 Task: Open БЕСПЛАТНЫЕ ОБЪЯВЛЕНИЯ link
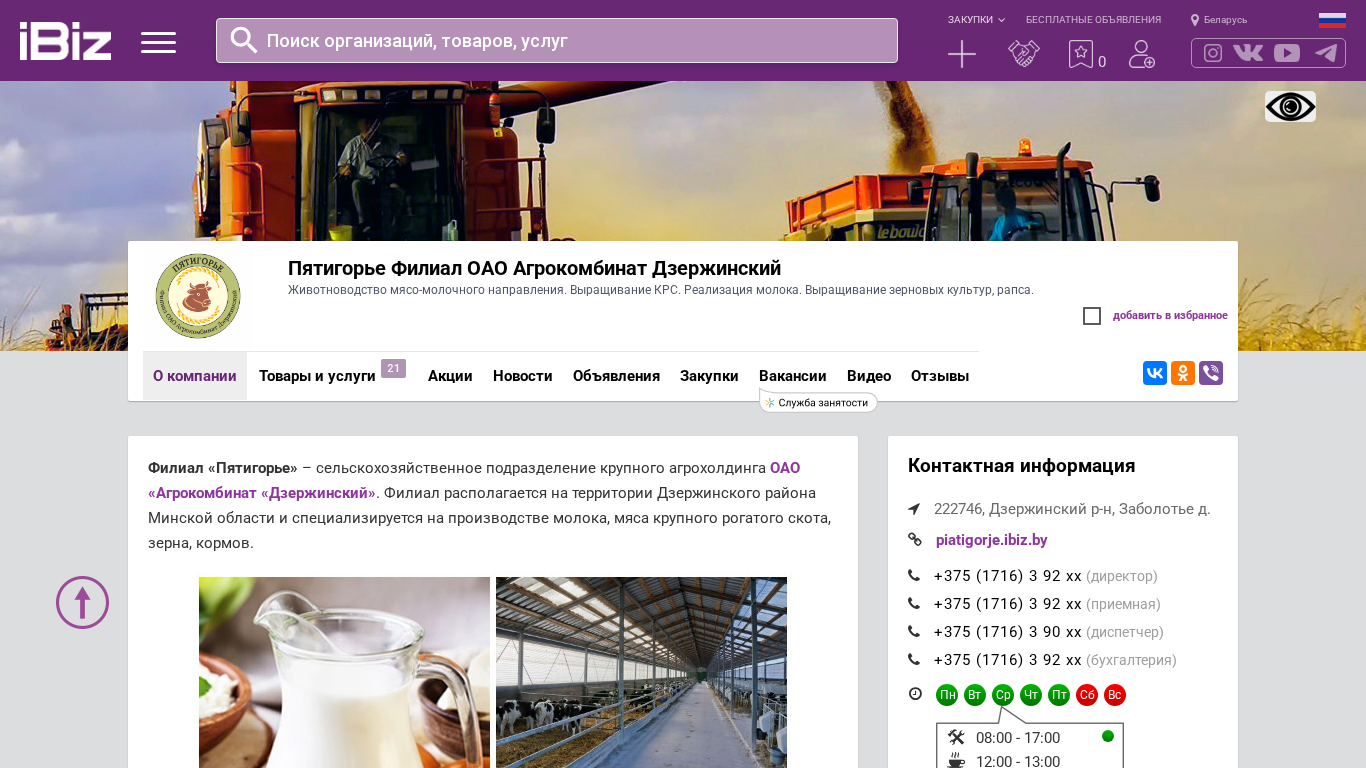(x=1093, y=20)
